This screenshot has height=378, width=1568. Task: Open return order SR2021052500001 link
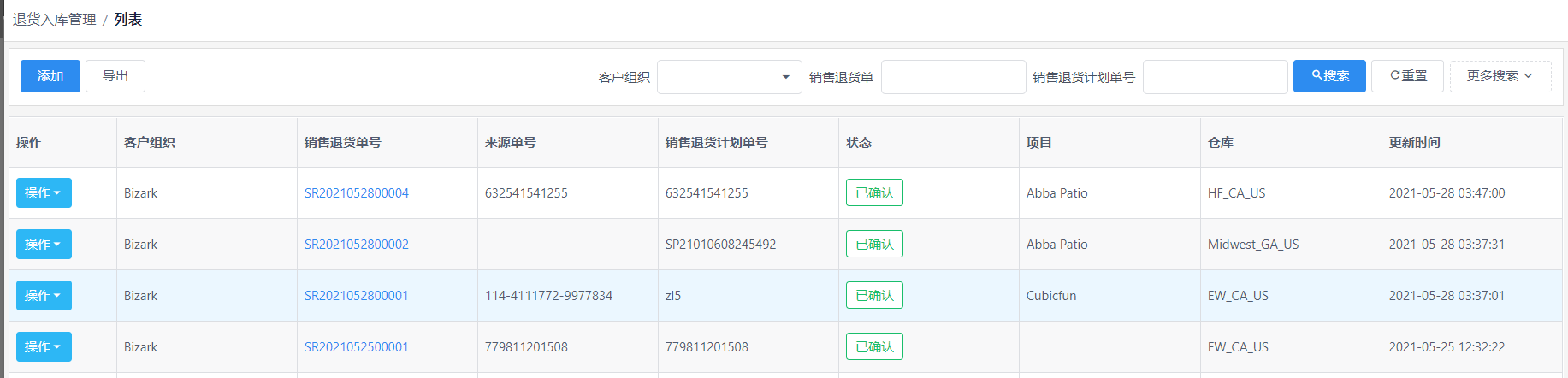point(357,347)
